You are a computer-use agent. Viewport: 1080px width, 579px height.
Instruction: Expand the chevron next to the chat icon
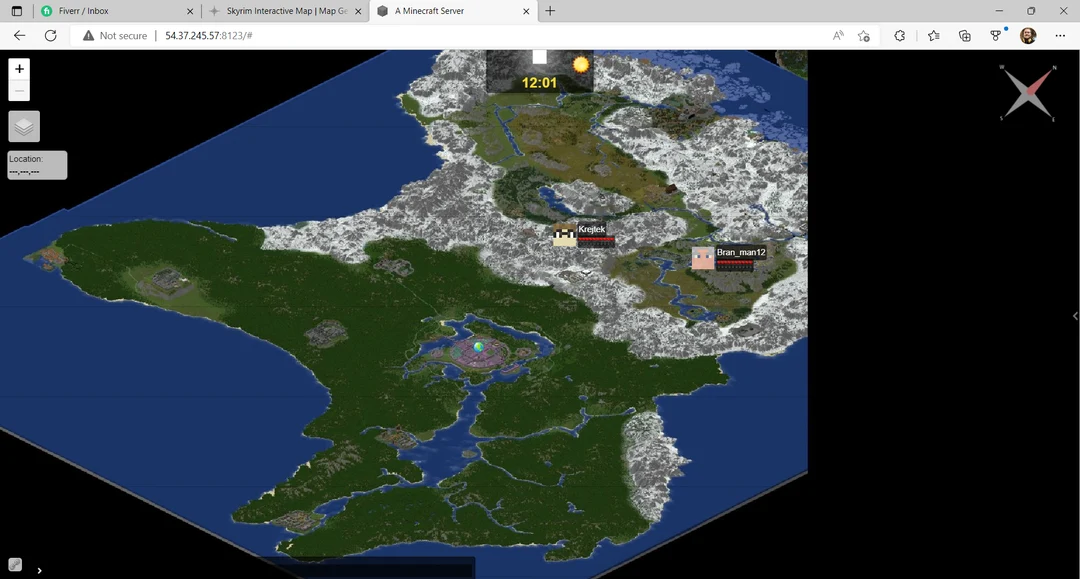(39, 569)
